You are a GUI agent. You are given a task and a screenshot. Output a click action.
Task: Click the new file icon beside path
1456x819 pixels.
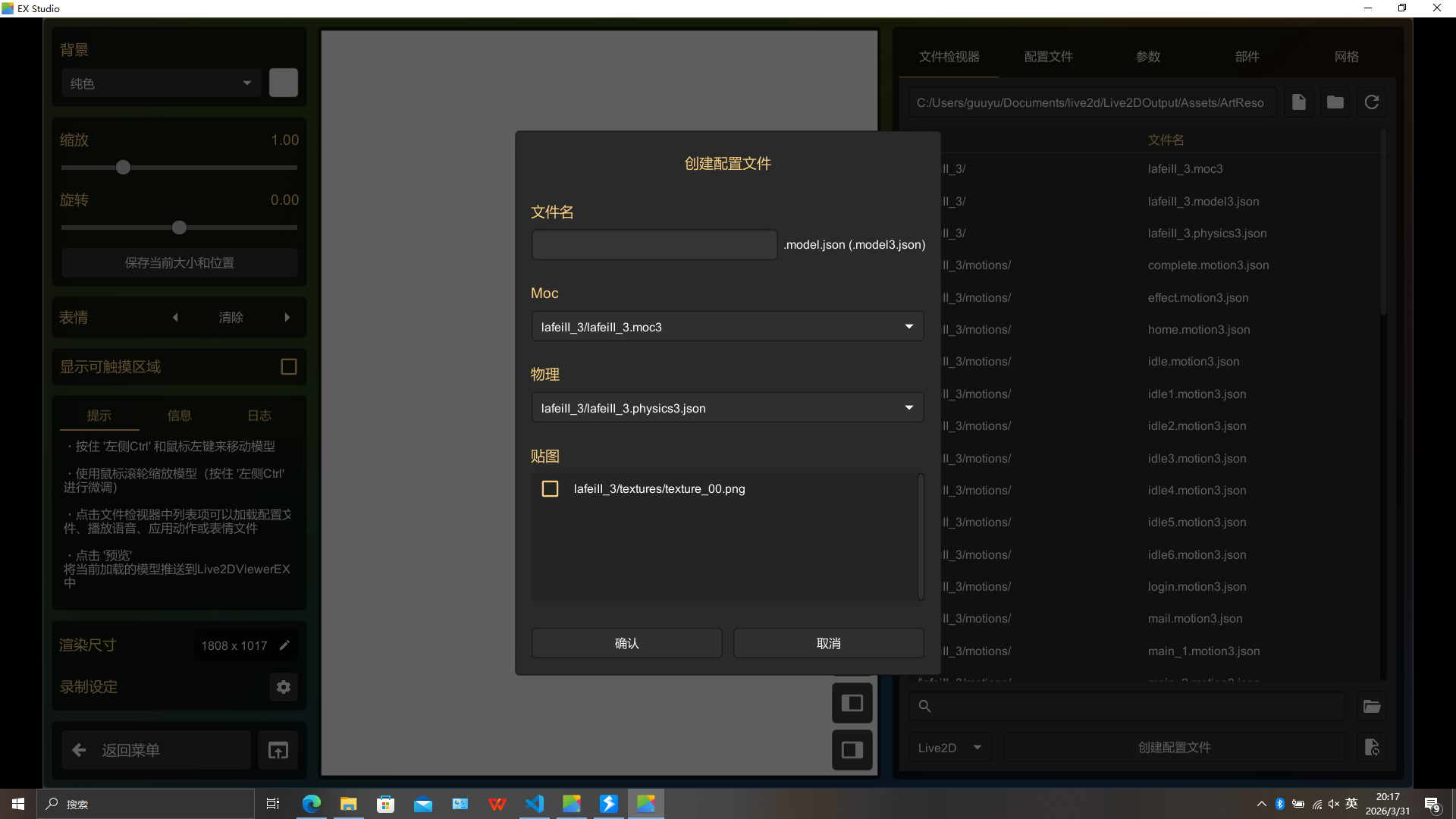pos(1298,102)
